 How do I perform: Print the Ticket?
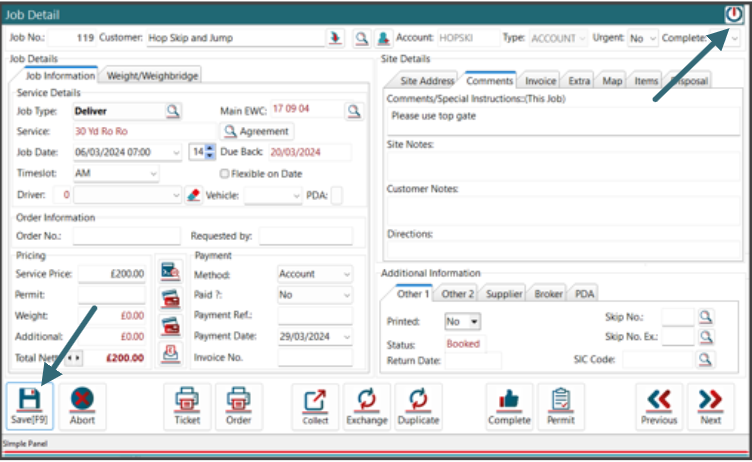[x=187, y=406]
